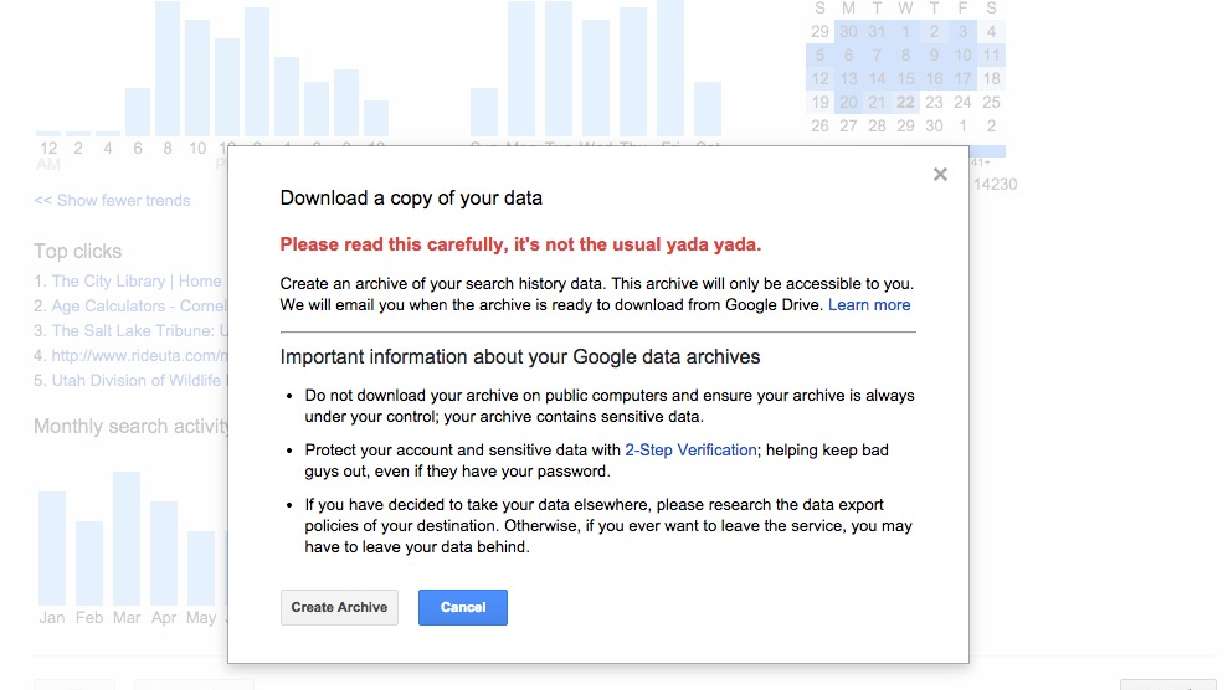The width and height of the screenshot is (1228, 690).
Task: Select the highlighted date 20
Action: (848, 101)
